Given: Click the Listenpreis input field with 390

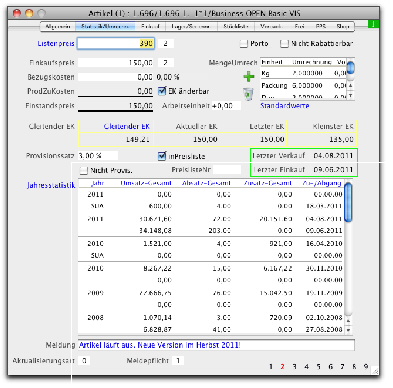Looking at the screenshot, I should click(x=116, y=44).
